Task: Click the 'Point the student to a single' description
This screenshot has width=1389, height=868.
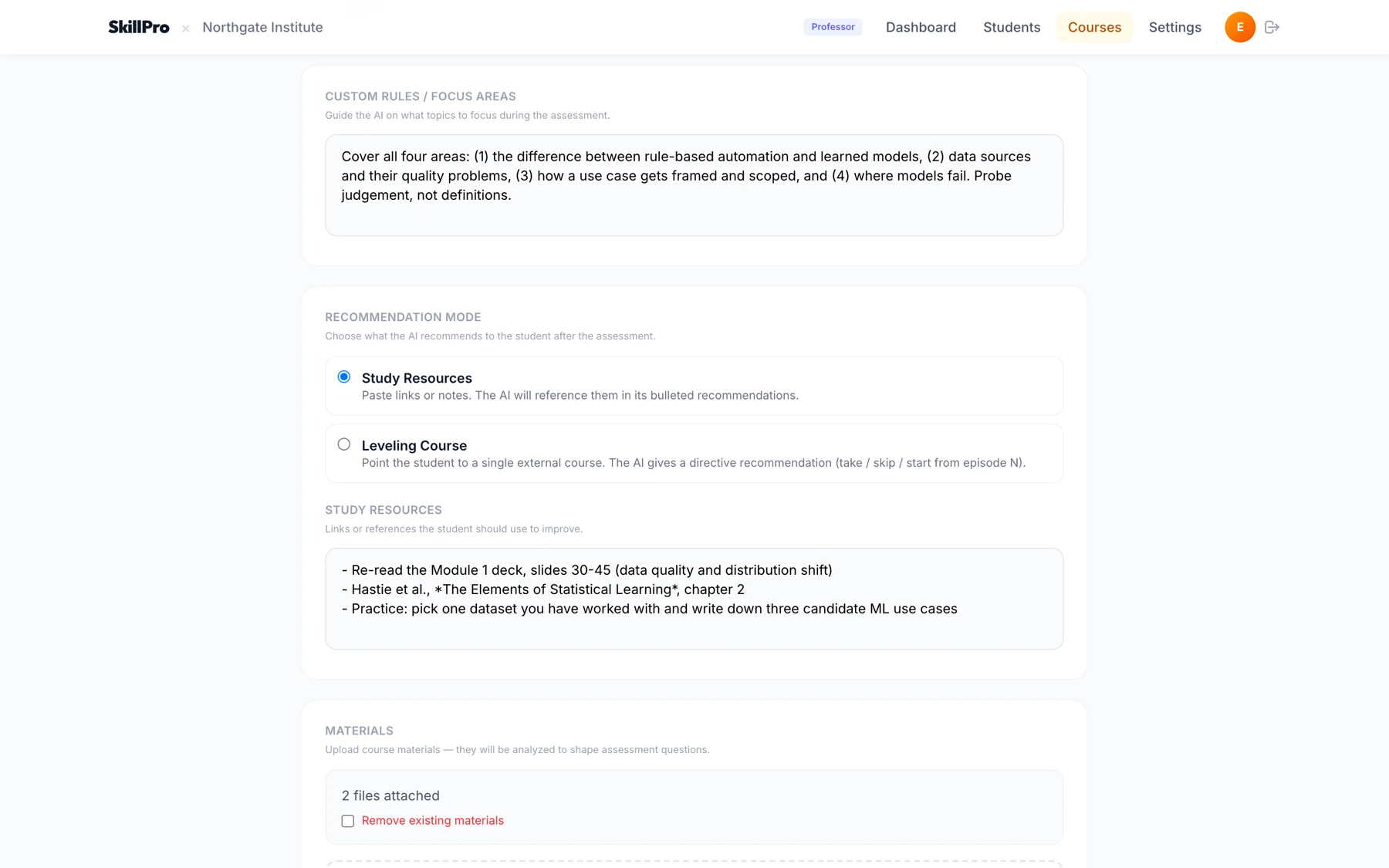Action: pos(694,463)
